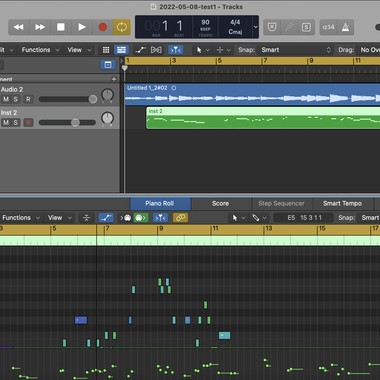Select the green Inst 2 MIDI region
The width and height of the screenshot is (380, 380).
coord(263,118)
